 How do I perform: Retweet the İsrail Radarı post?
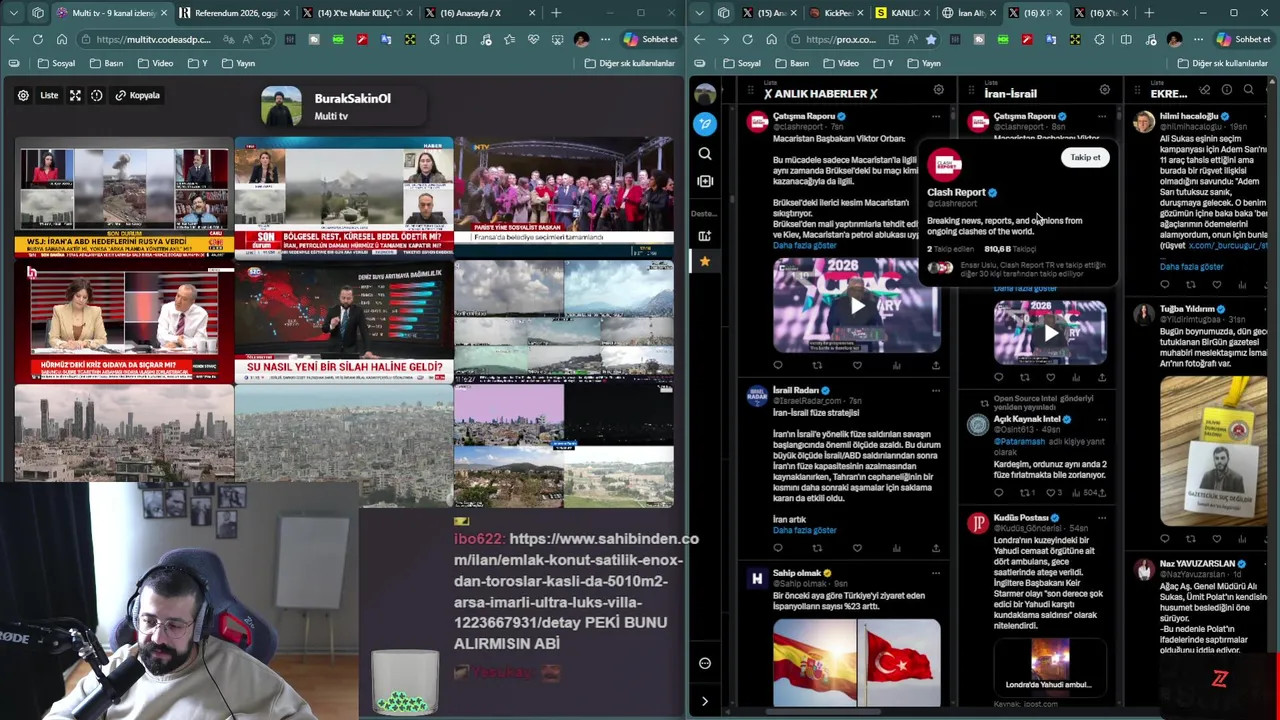[x=817, y=548]
